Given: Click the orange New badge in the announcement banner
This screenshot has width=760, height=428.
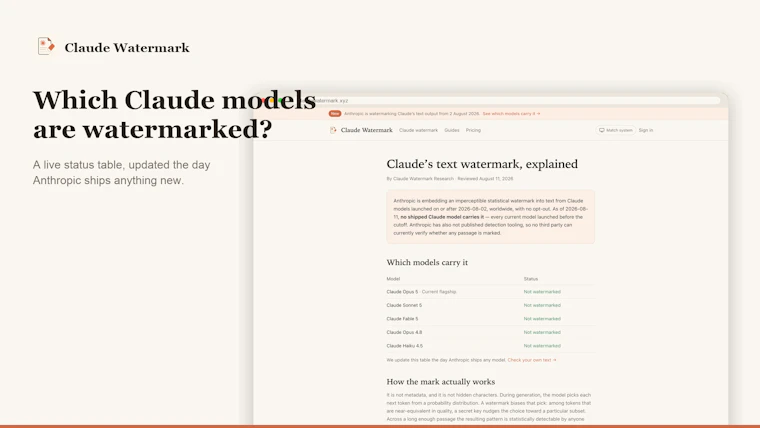Looking at the screenshot, I should point(335,113).
